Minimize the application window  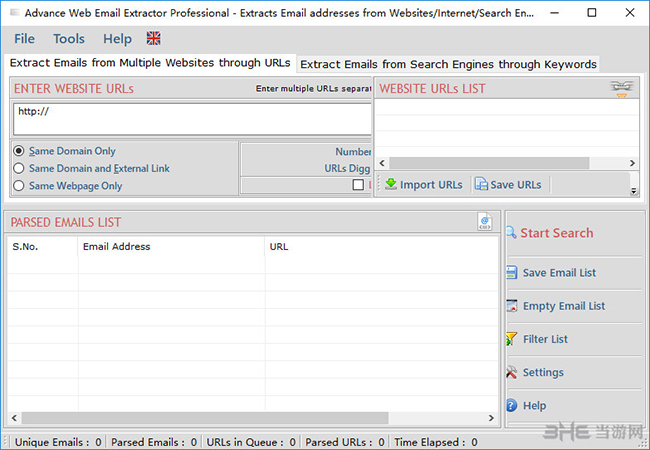(x=554, y=13)
